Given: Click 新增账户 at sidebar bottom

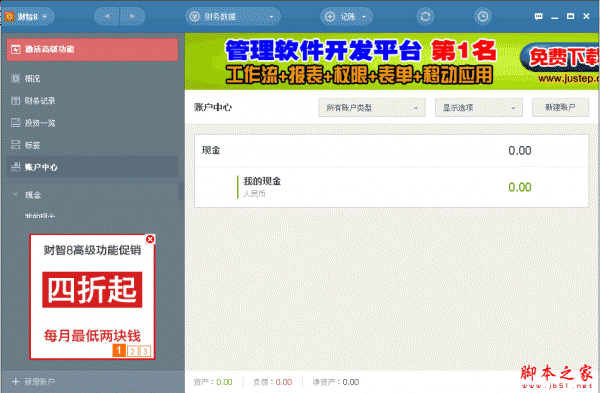Looking at the screenshot, I should pos(34,382).
